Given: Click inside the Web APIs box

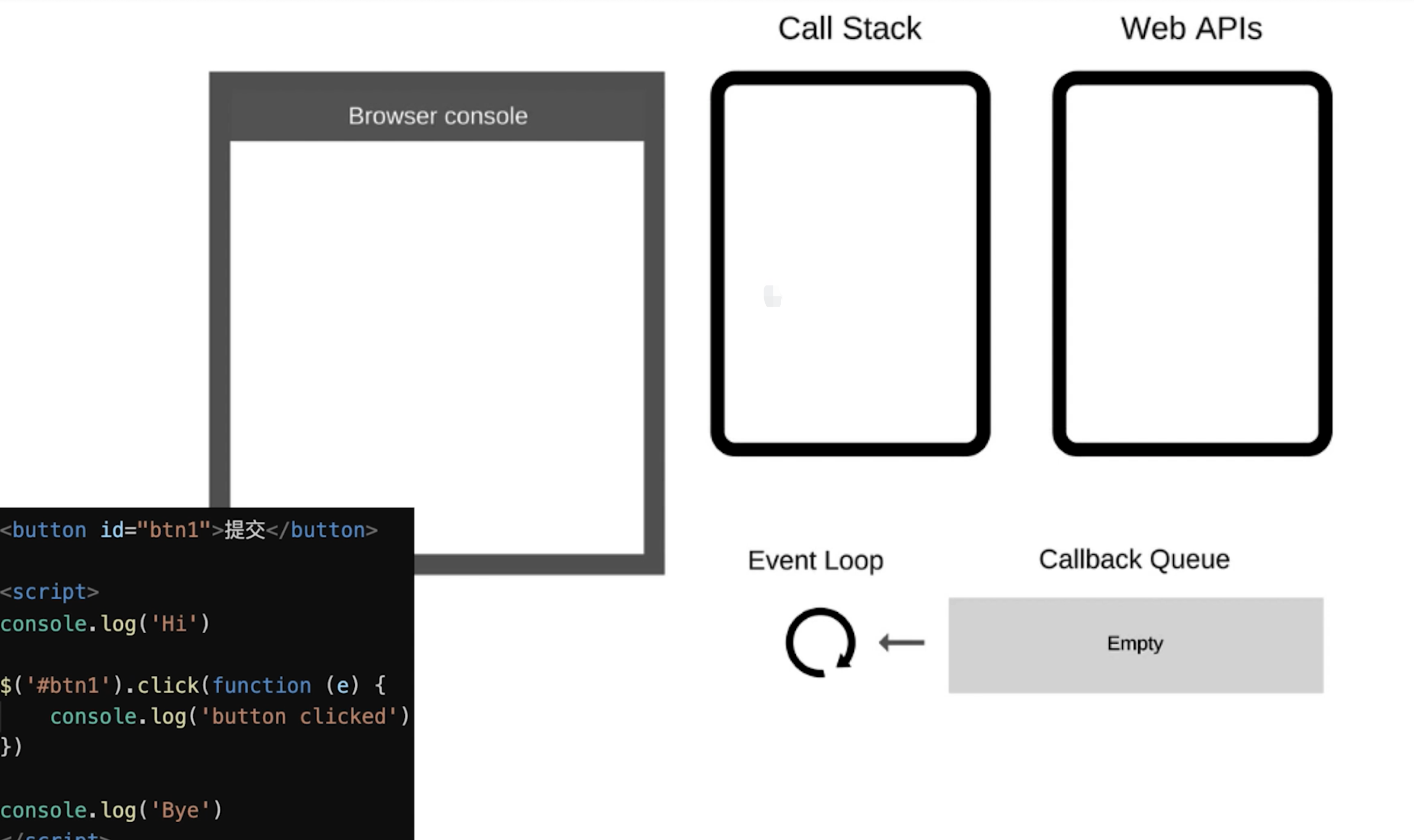Looking at the screenshot, I should (x=1192, y=263).
